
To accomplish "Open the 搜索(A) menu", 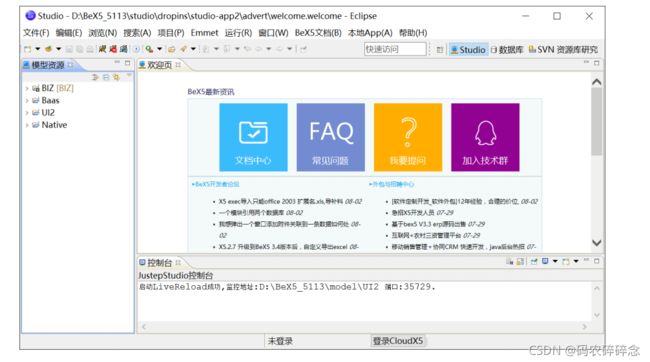I will pyautogui.click(x=137, y=33).
